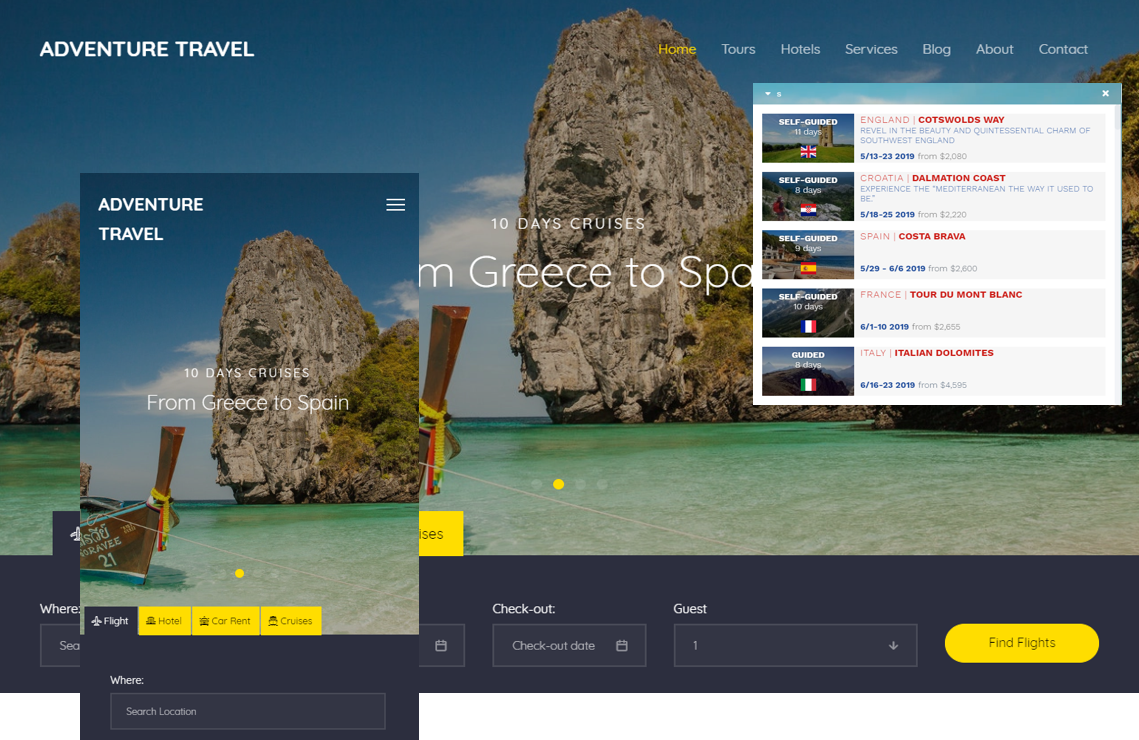Image resolution: width=1139 pixels, height=740 pixels.
Task: Select the carousel dot in the mobile preview
Action: coord(239,573)
